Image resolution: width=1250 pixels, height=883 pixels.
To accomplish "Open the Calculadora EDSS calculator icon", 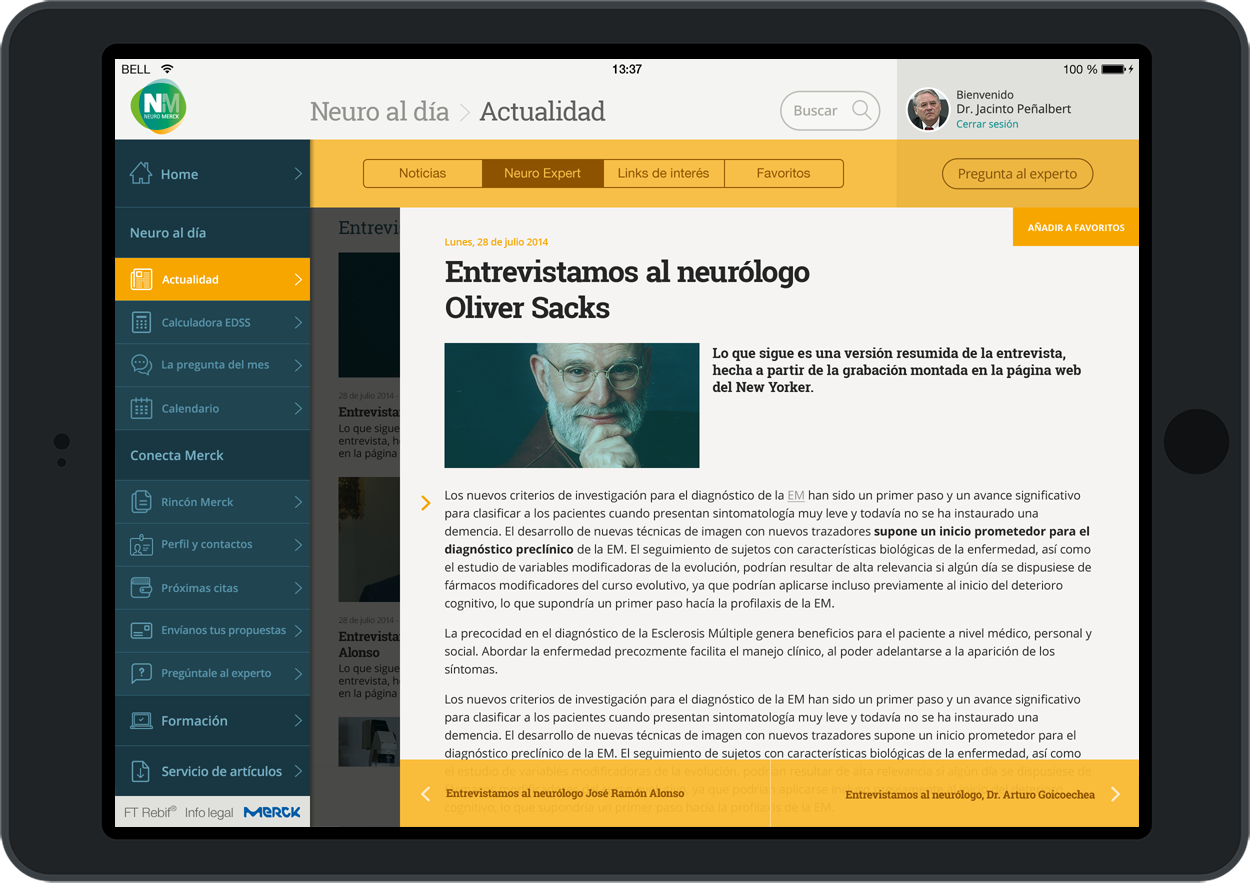I will [x=142, y=322].
